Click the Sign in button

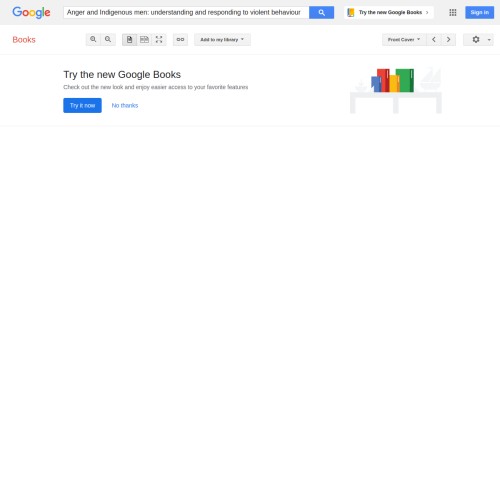click(x=479, y=12)
